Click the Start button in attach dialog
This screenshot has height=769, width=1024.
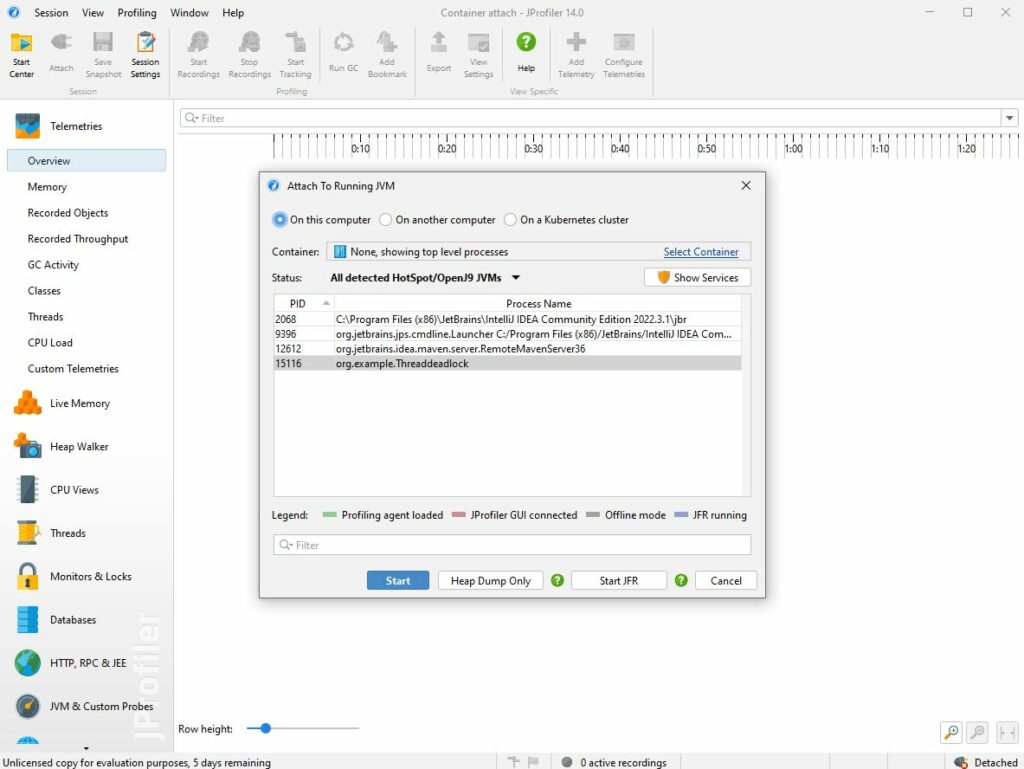click(398, 580)
